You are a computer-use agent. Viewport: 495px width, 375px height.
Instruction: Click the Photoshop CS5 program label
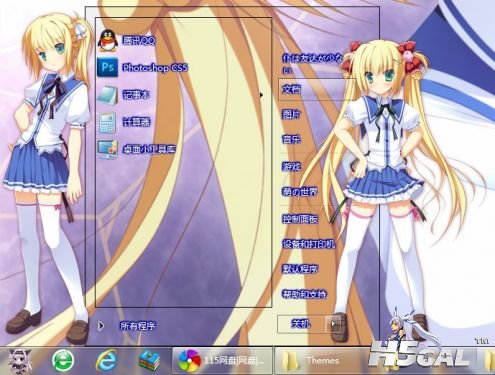click(x=155, y=68)
